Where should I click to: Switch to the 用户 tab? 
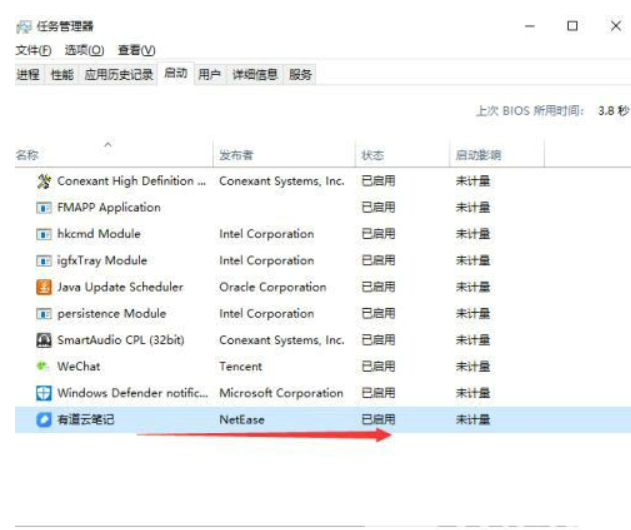click(210, 74)
